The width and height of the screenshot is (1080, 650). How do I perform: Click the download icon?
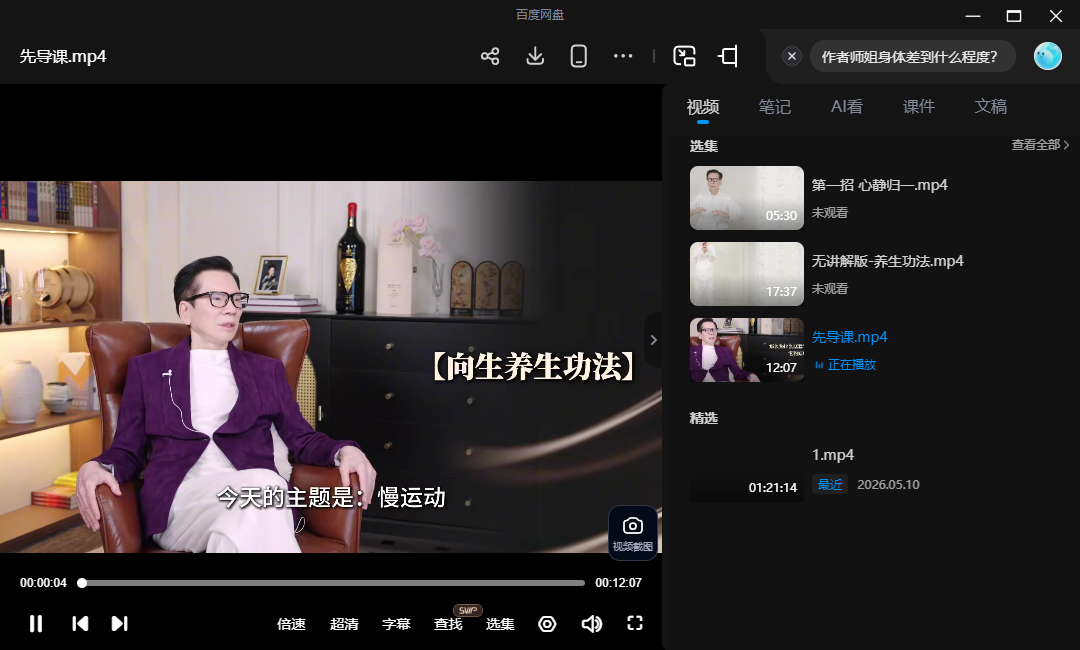click(x=535, y=56)
